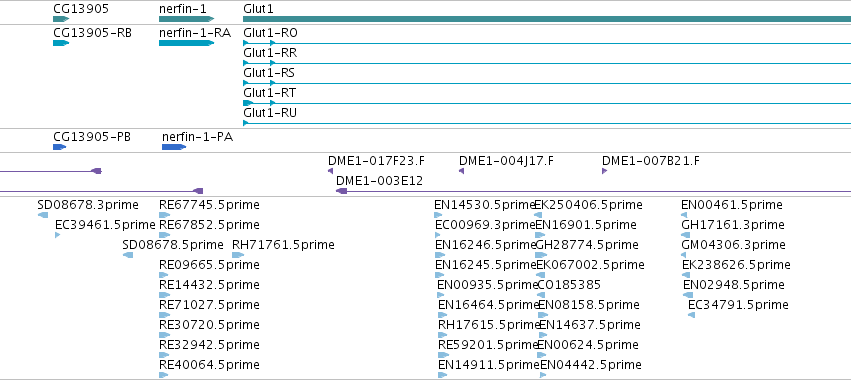
Task: Select the CO185385 EST label
Action: (569, 284)
